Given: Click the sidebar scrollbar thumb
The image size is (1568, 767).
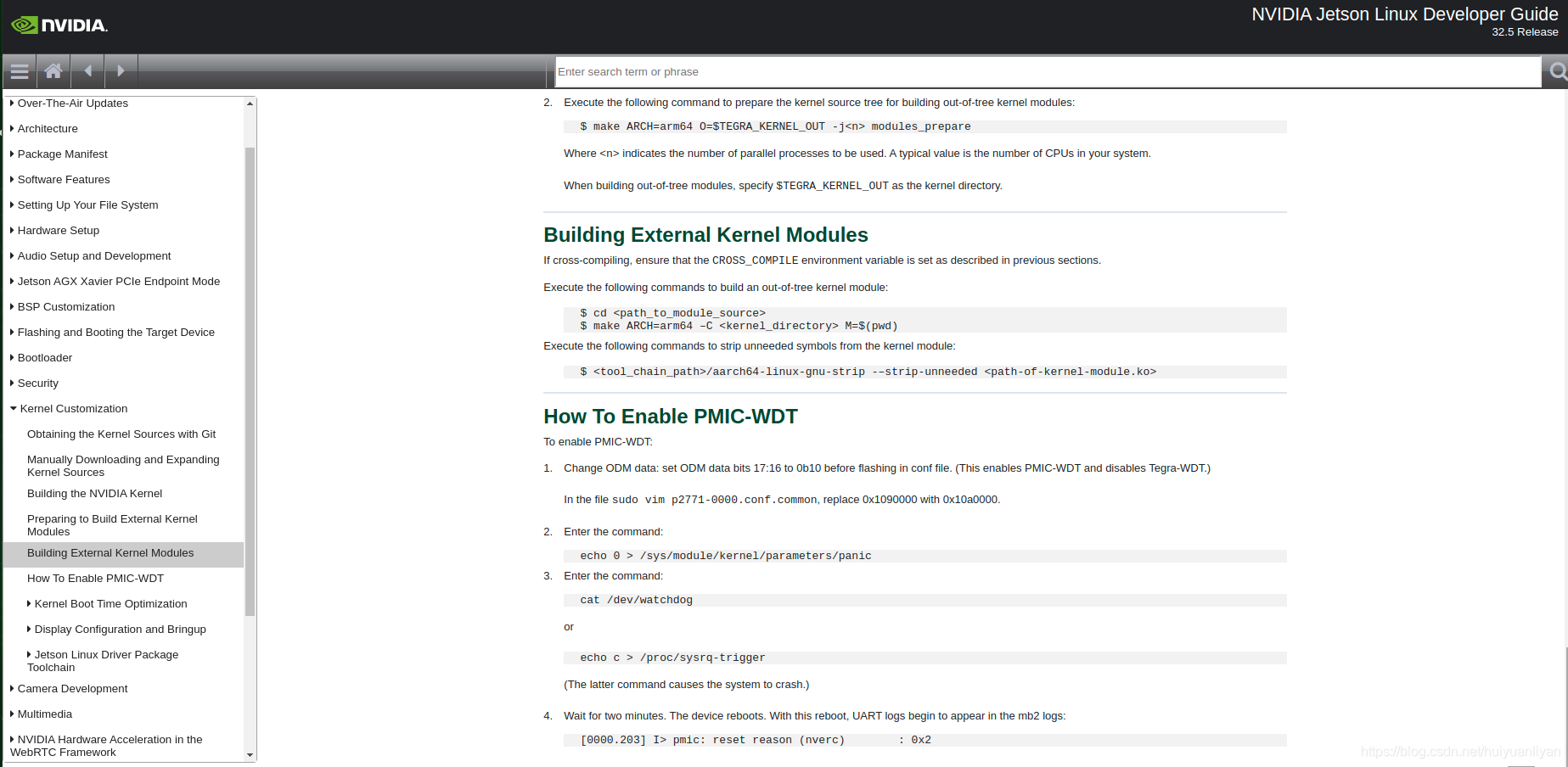Looking at the screenshot, I should [x=250, y=381].
